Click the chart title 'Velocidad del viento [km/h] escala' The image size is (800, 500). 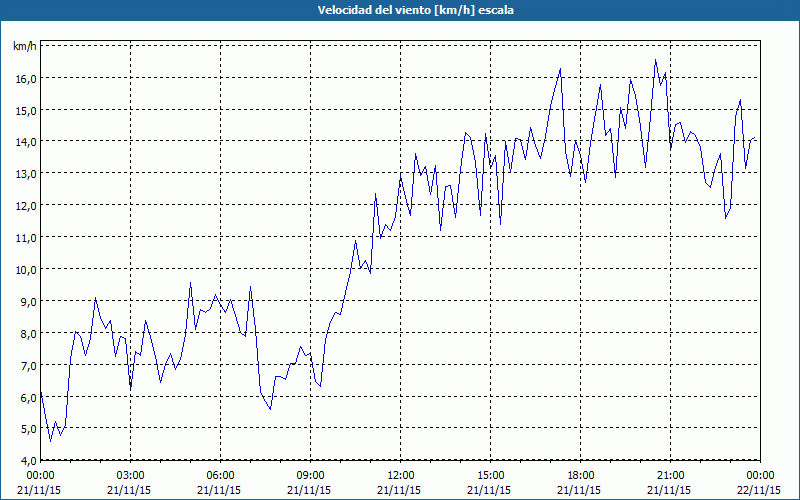415,10
